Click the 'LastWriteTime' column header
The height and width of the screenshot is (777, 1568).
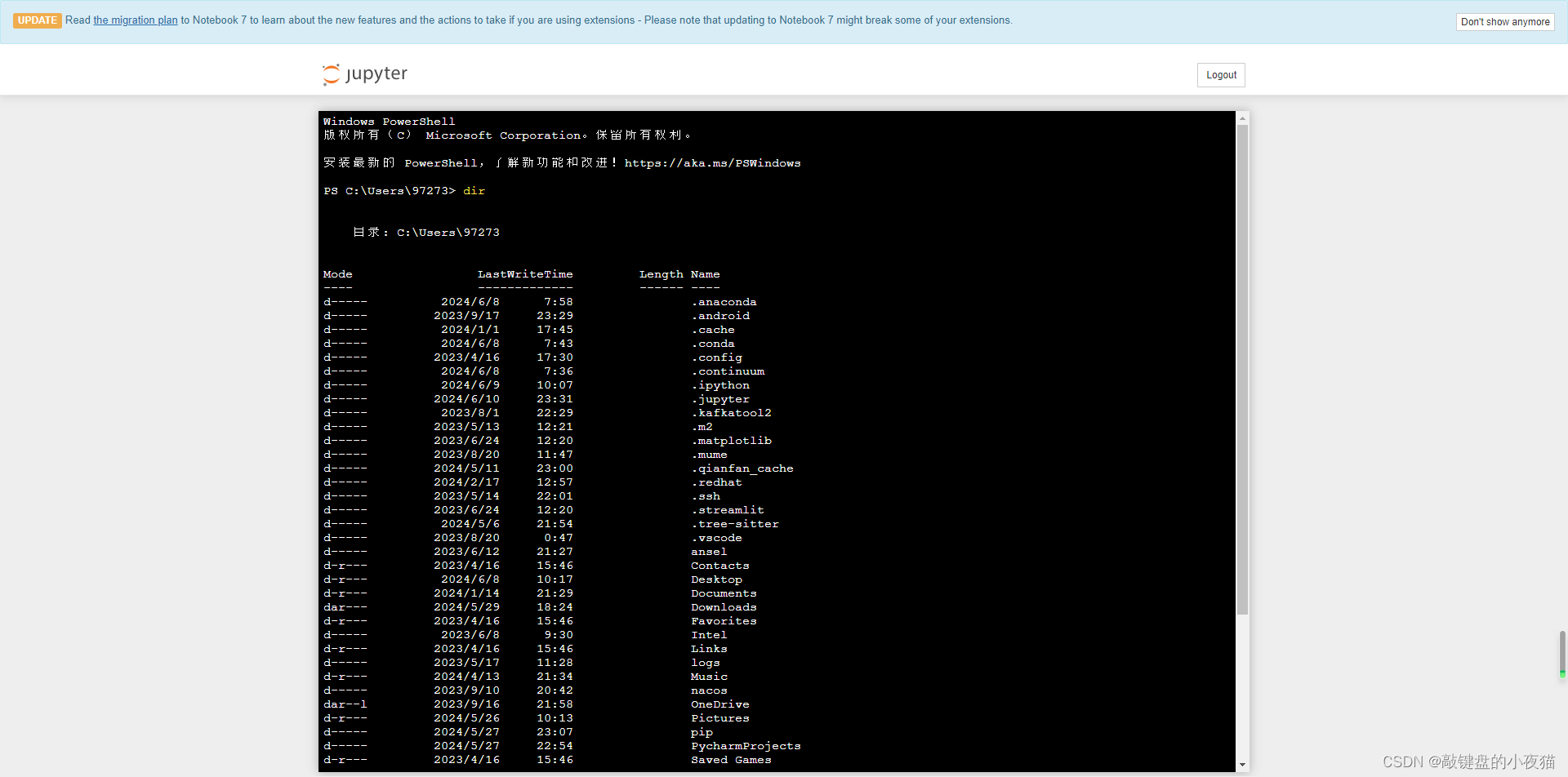tap(525, 274)
